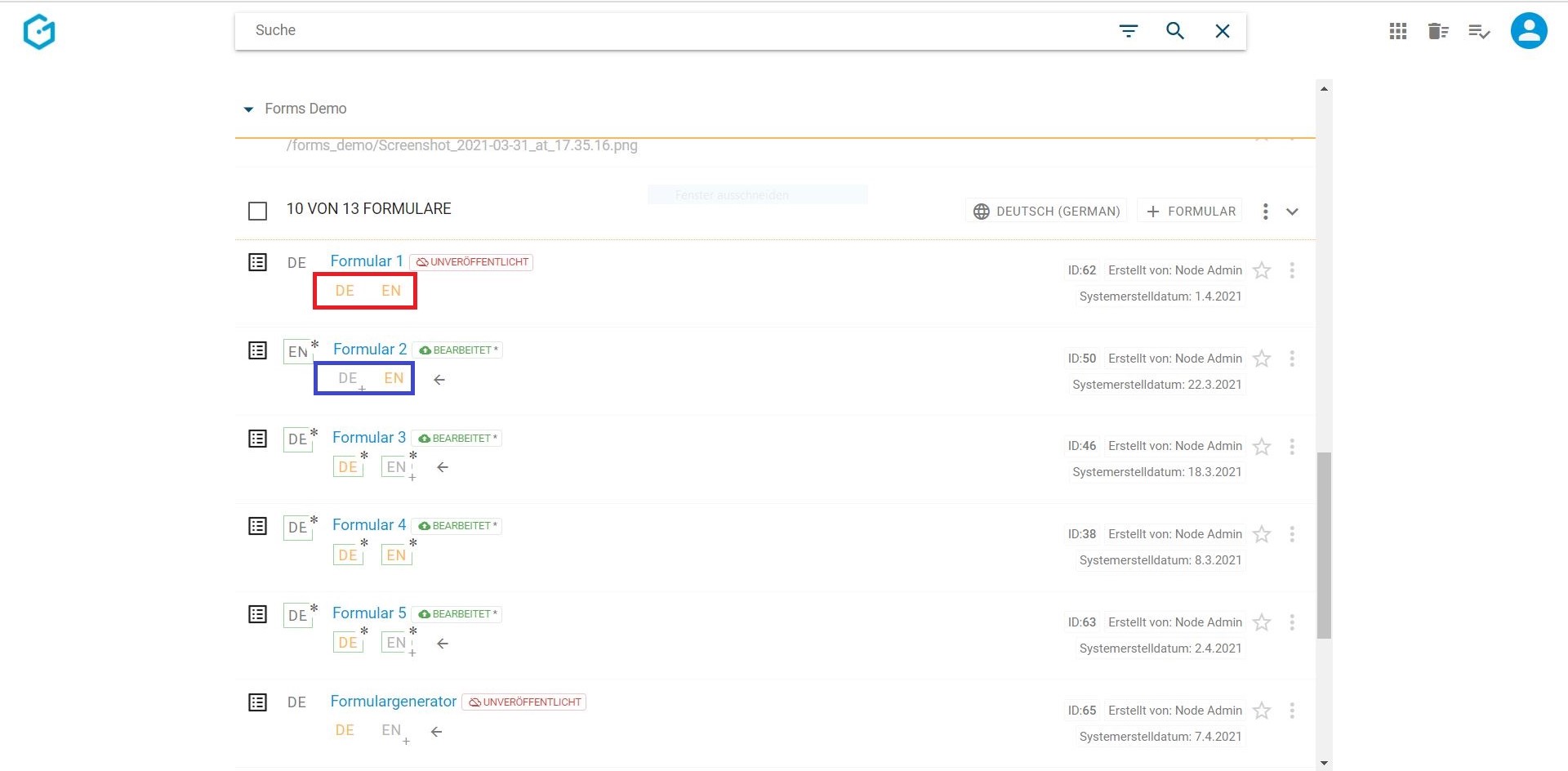Favorite Formular 4 with the star

point(1262,534)
